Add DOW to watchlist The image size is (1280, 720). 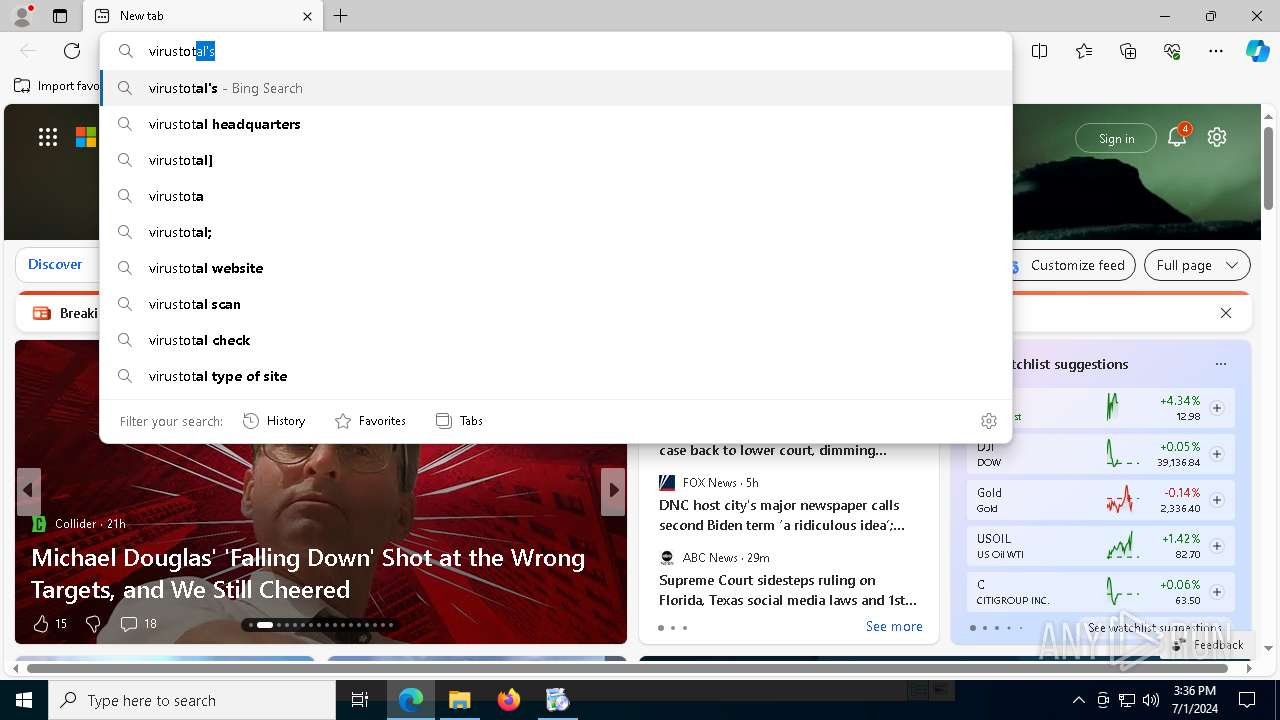click(1217, 454)
